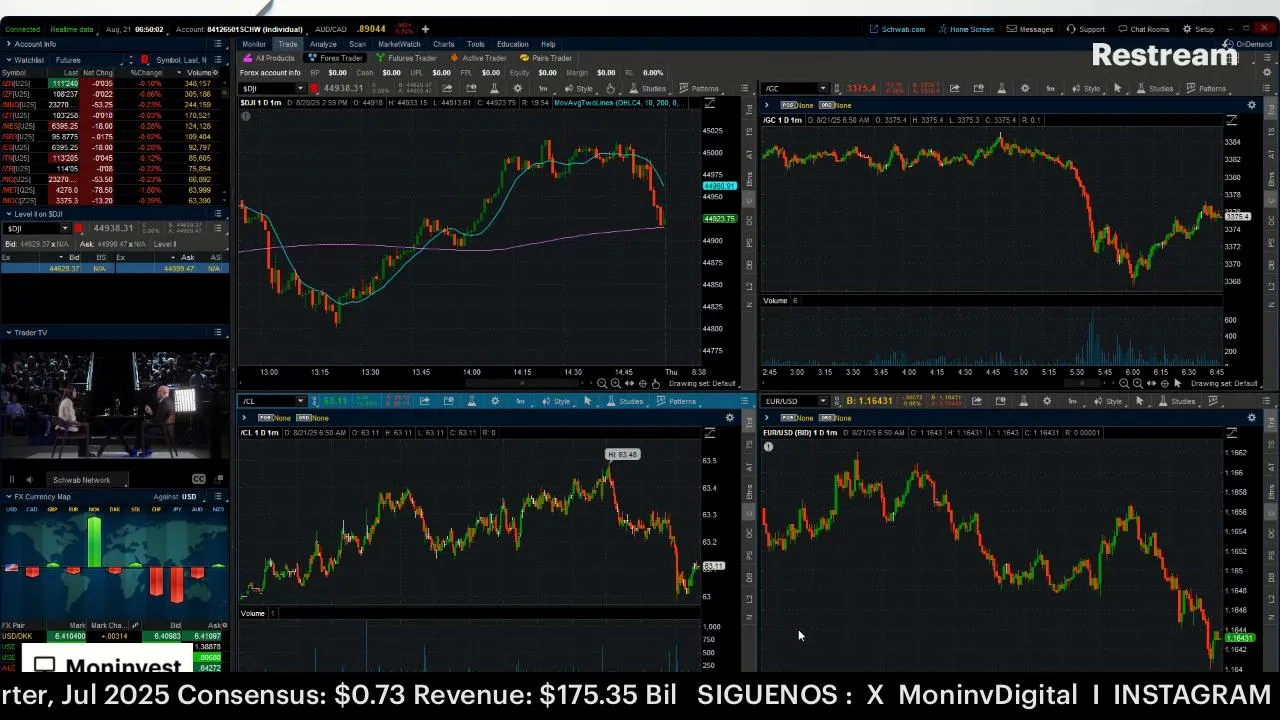The height and width of the screenshot is (720, 1280).
Task: Open the FX Currency Map menu icon
Action: (218, 497)
